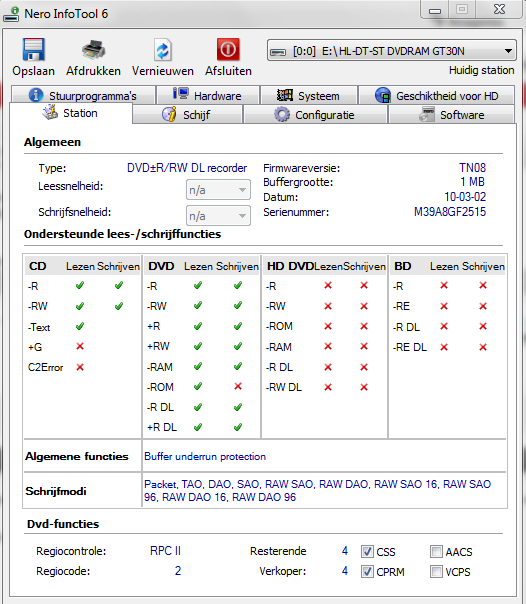Click the date value 10-03-02

[x=465, y=197]
